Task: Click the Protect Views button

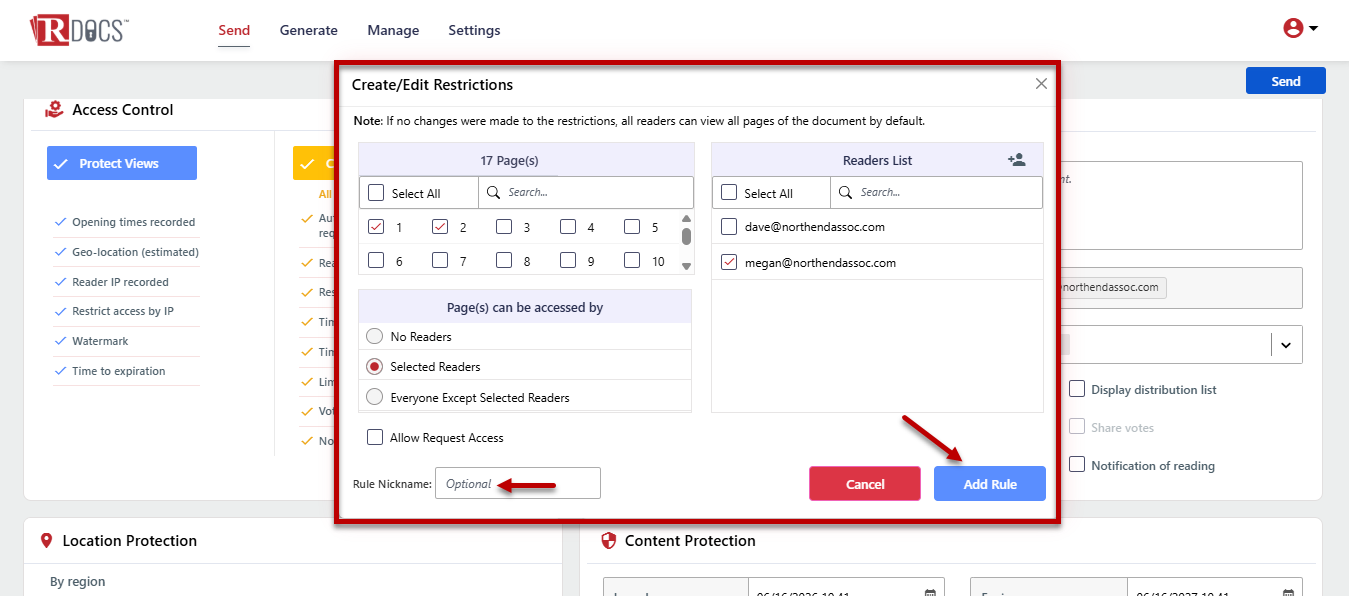Action: click(122, 163)
